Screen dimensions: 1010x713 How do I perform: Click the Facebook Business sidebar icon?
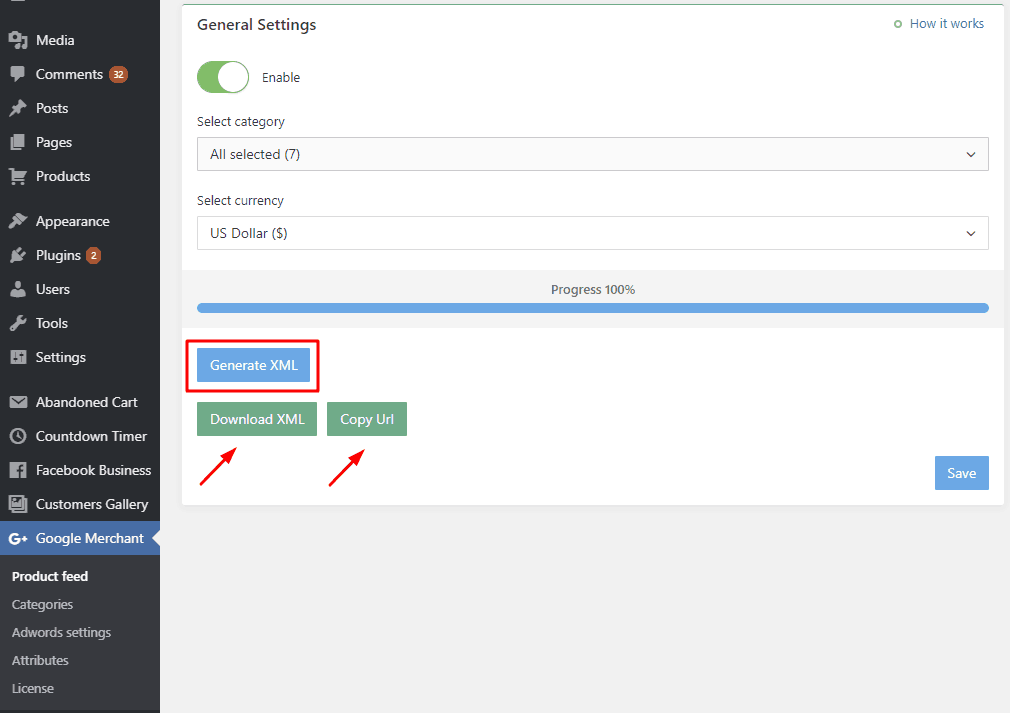[20, 470]
